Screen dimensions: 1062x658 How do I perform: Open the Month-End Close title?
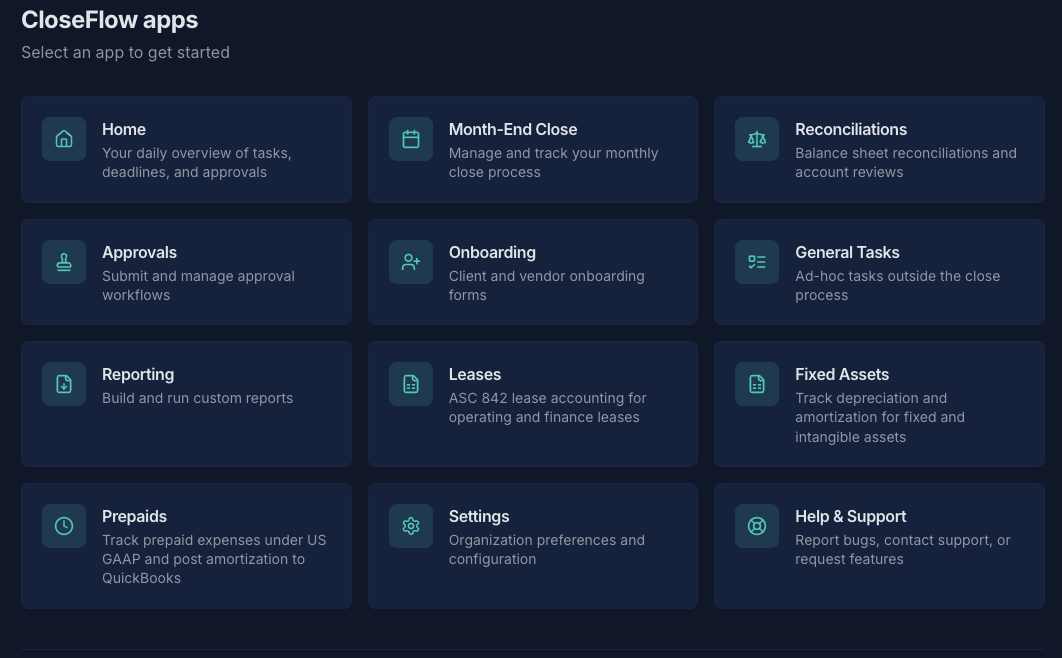(513, 129)
